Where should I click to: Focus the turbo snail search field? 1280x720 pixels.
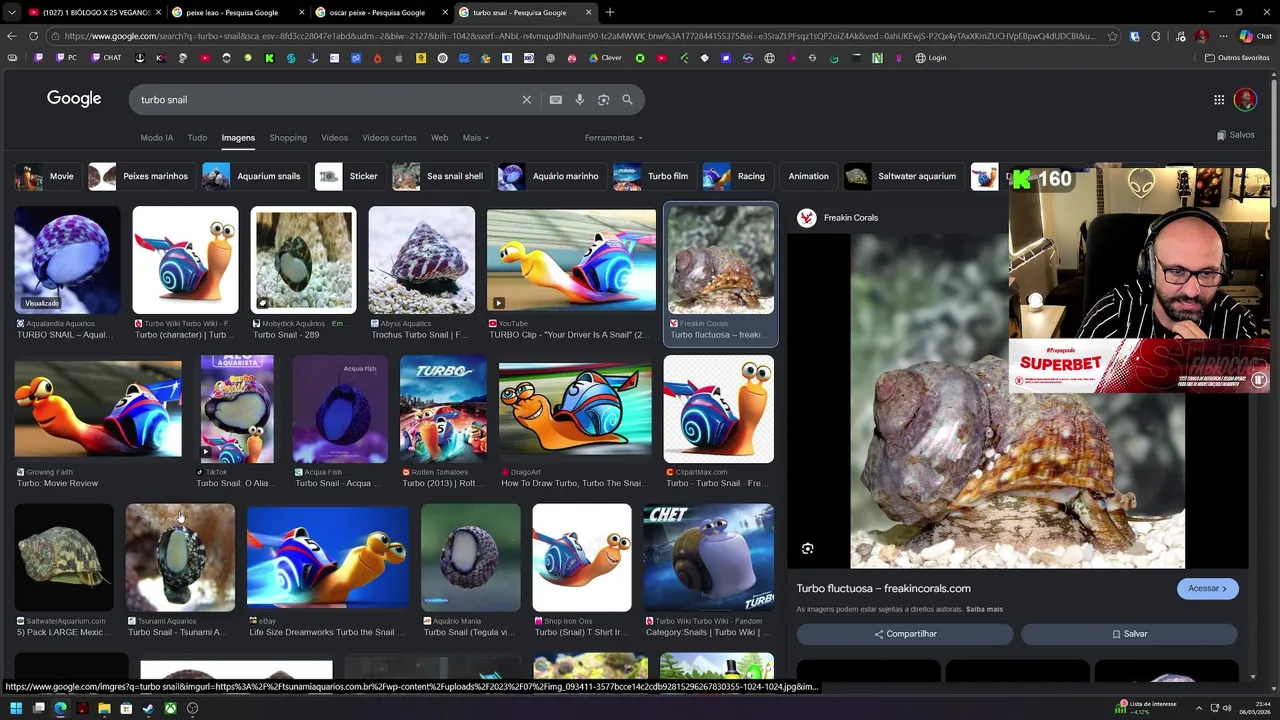click(325, 100)
